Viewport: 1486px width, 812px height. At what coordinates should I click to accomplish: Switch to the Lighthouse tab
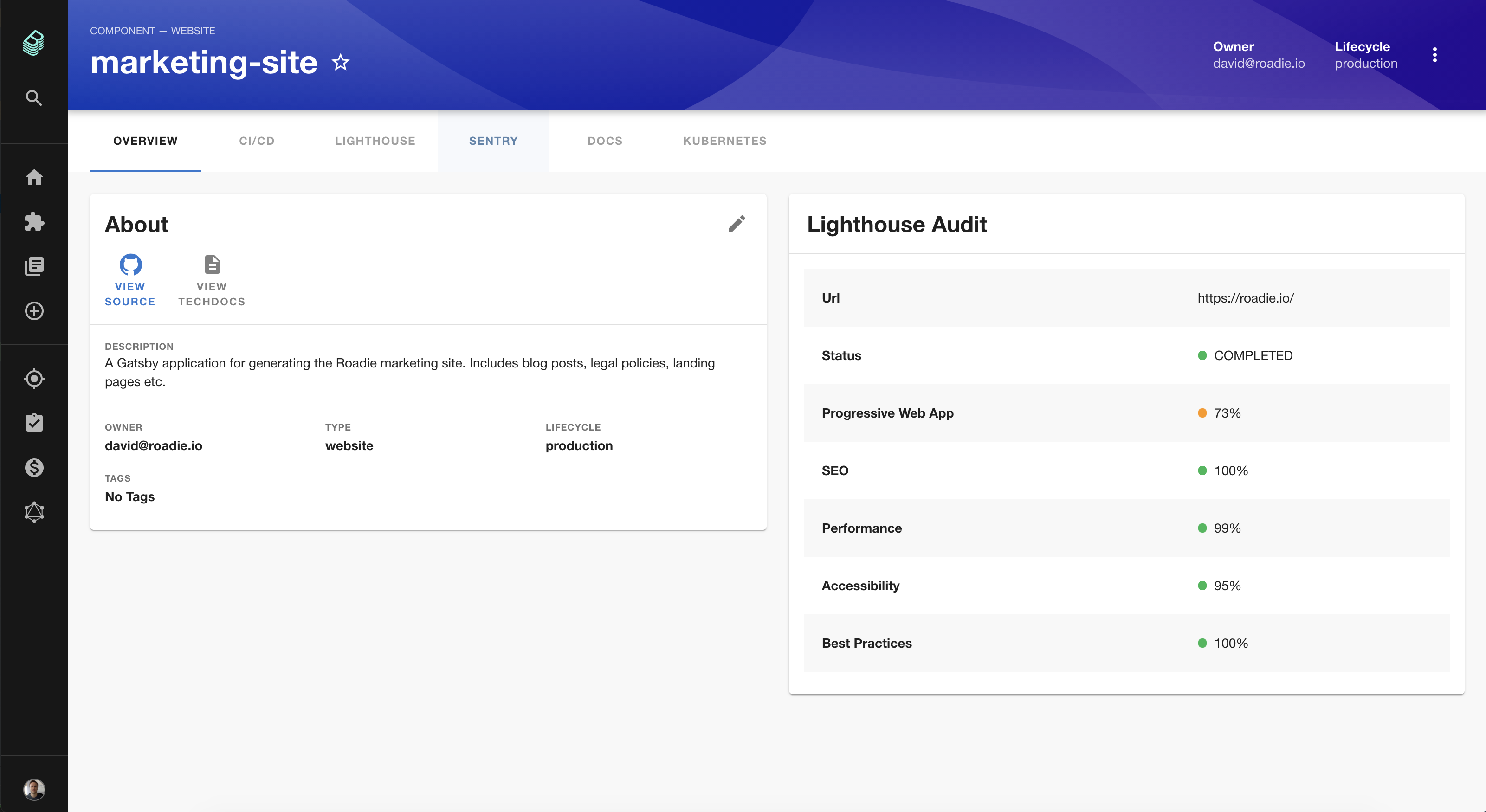[375, 141]
